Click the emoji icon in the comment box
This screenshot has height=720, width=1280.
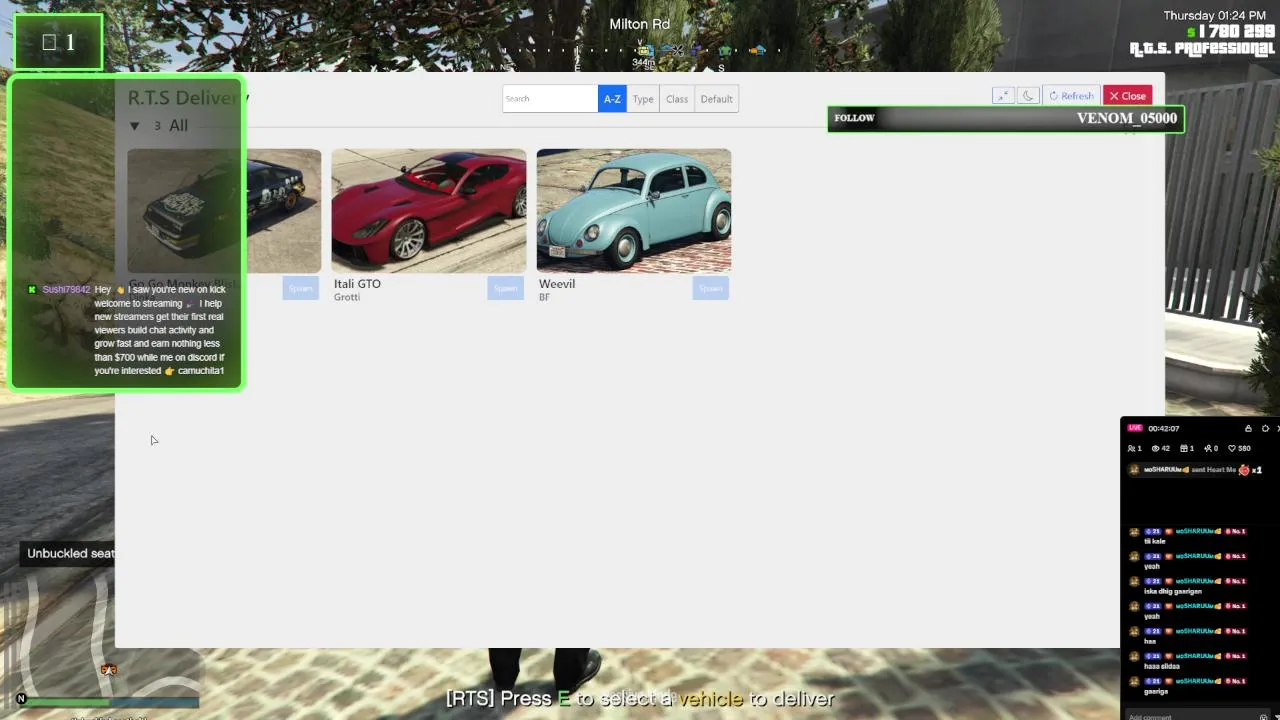pos(1264,716)
